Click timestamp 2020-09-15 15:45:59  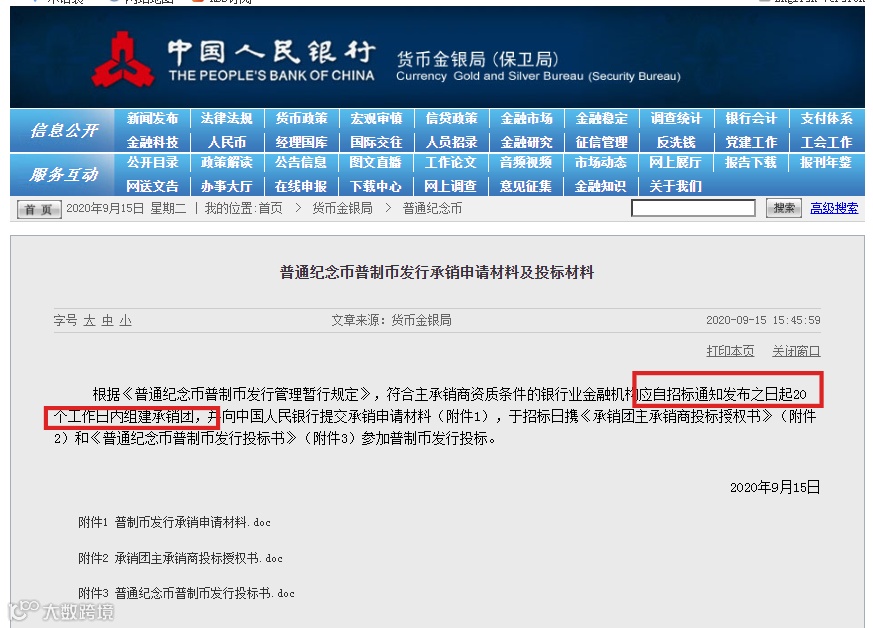pyautogui.click(x=763, y=320)
